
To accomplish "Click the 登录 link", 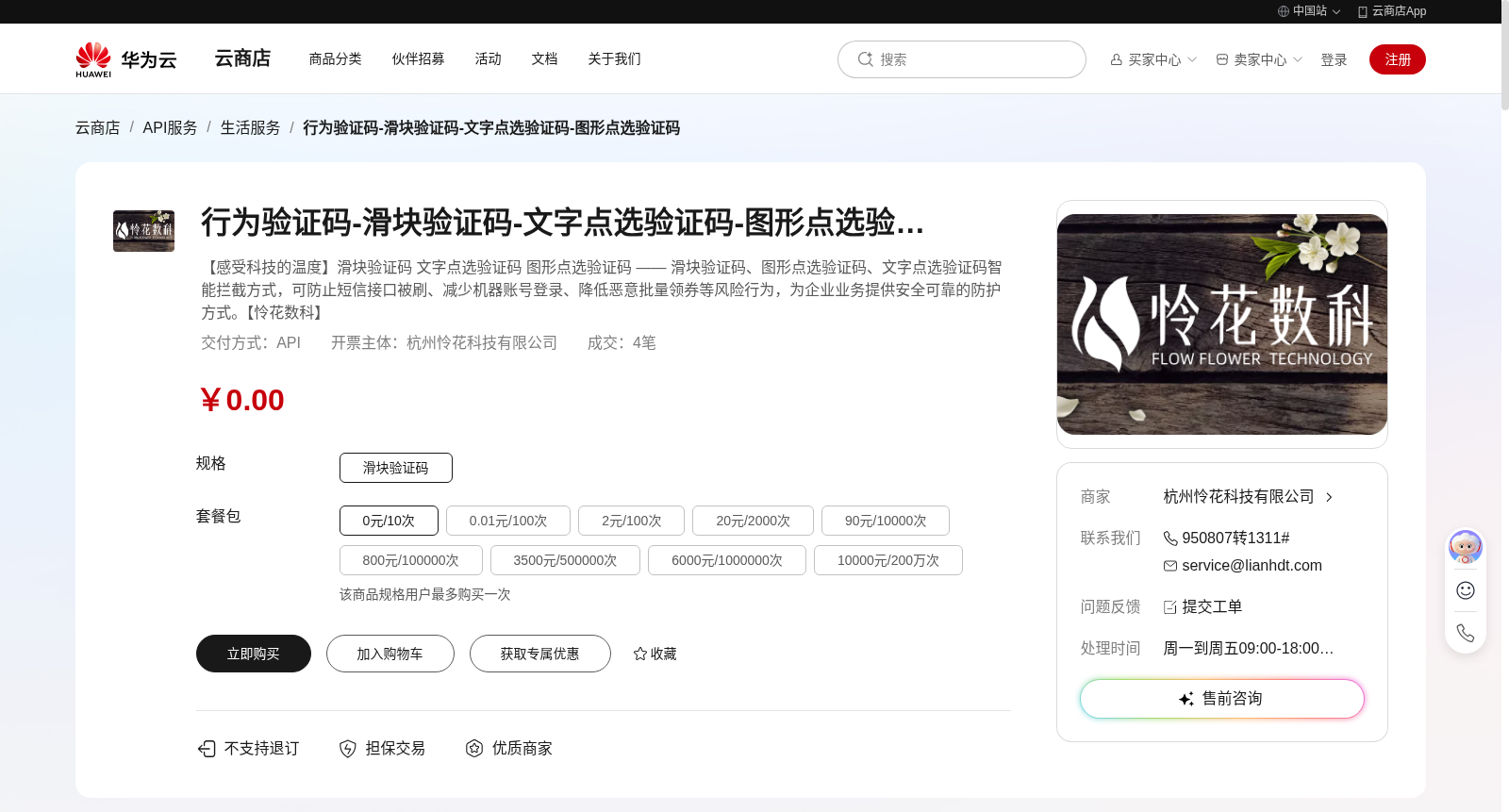I will point(1334,59).
